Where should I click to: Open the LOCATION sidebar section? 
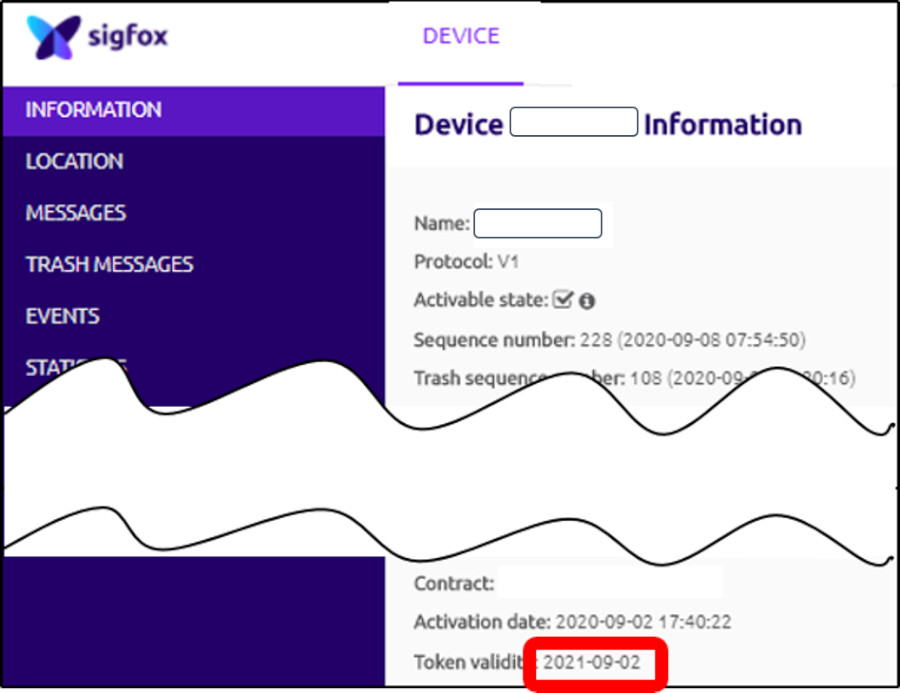pyautogui.click(x=75, y=161)
